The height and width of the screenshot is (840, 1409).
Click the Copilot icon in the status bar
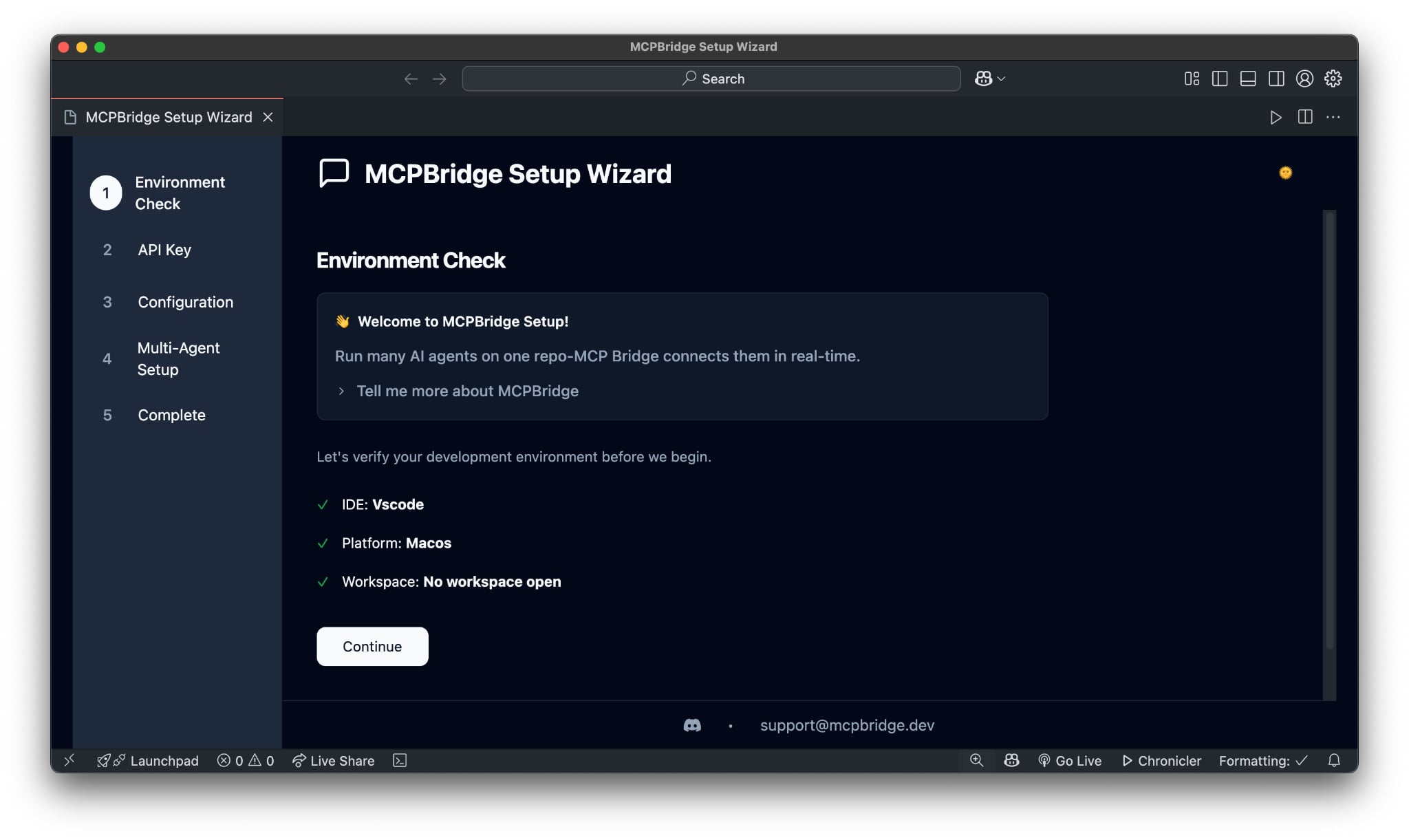(x=1011, y=760)
